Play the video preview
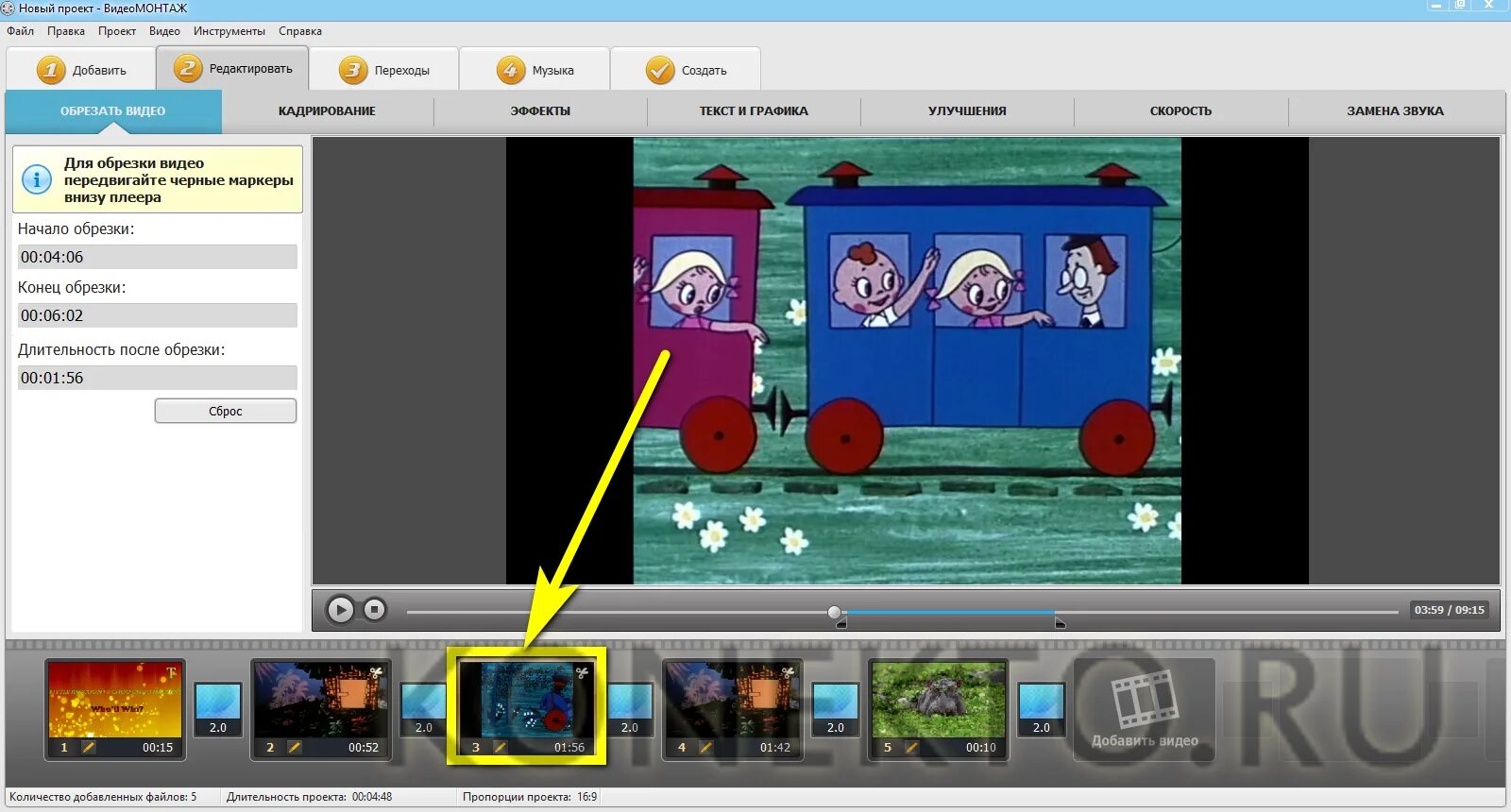This screenshot has width=1511, height=812. click(x=341, y=610)
